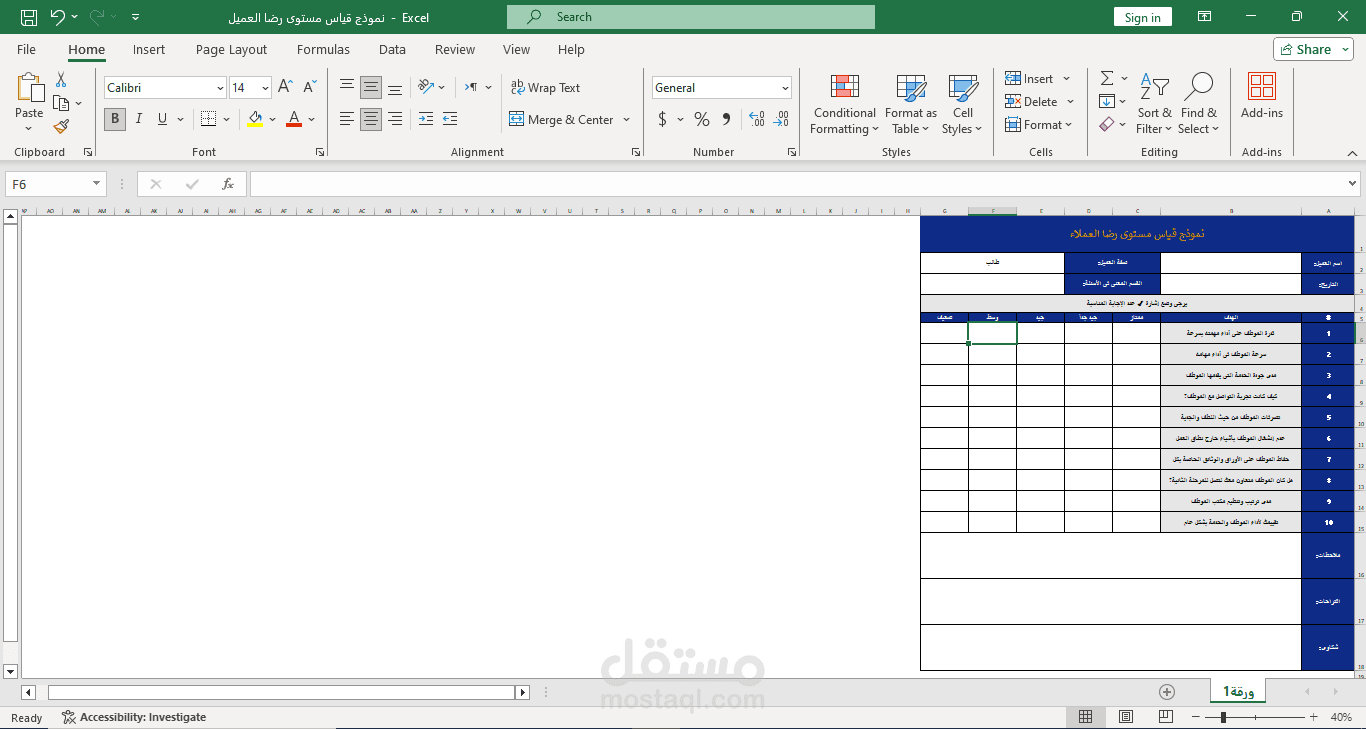Switch to the Data tab
Screen dimensions: 1366x729
pos(392,49)
